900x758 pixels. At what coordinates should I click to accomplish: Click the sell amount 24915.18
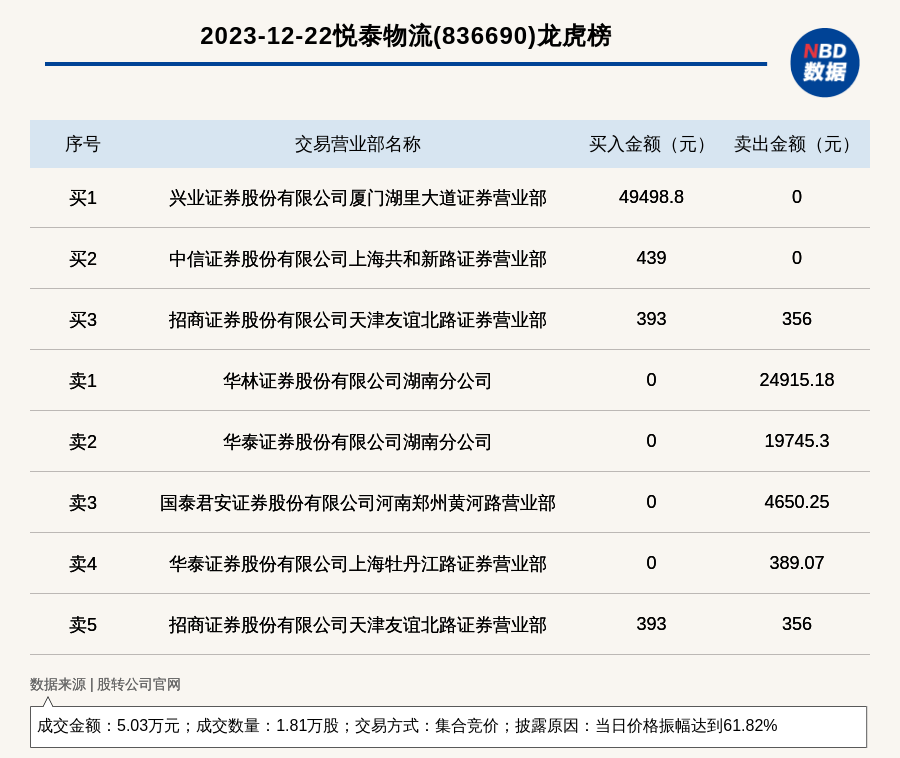796,380
